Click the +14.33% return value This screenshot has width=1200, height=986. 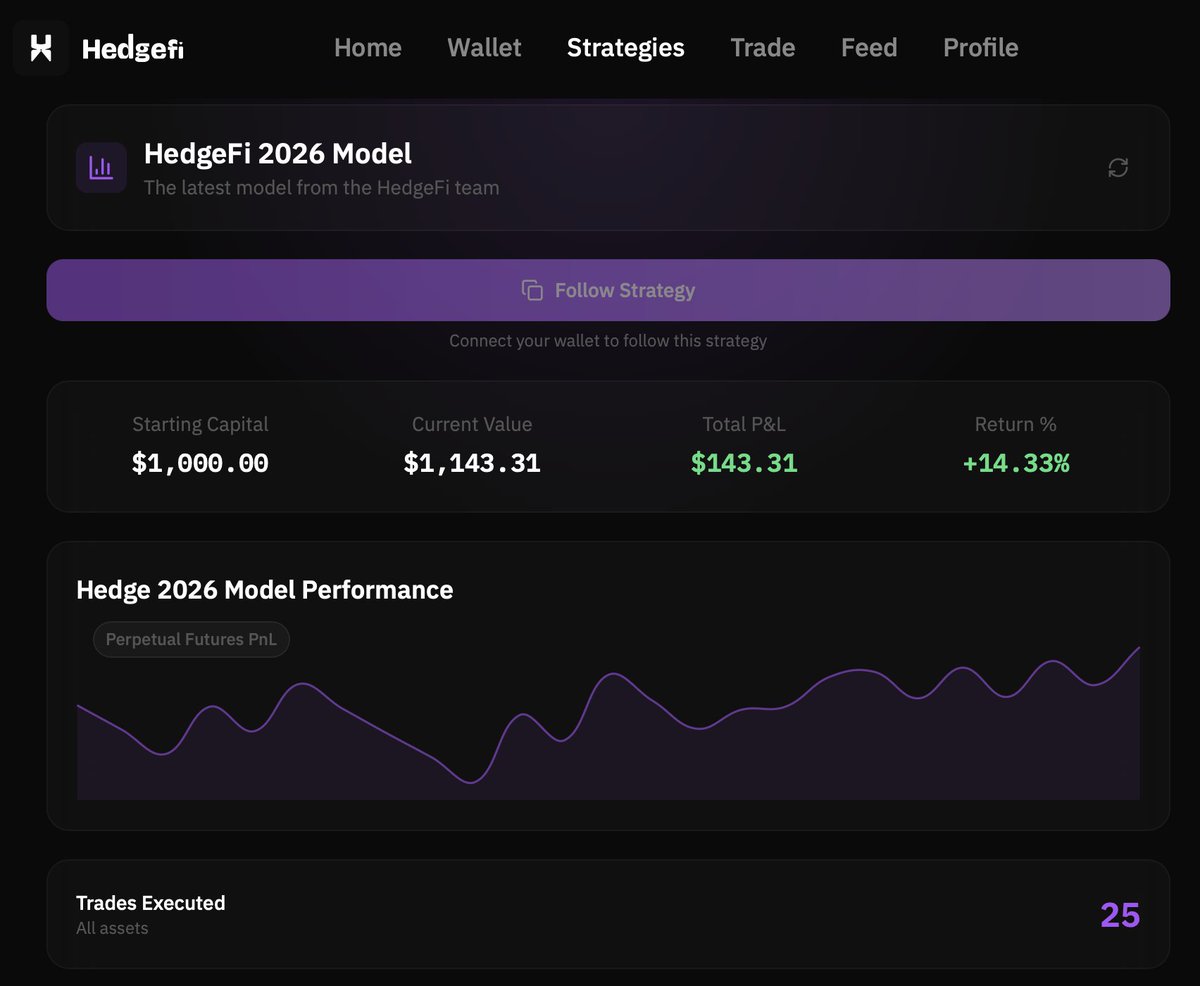[1016, 463]
